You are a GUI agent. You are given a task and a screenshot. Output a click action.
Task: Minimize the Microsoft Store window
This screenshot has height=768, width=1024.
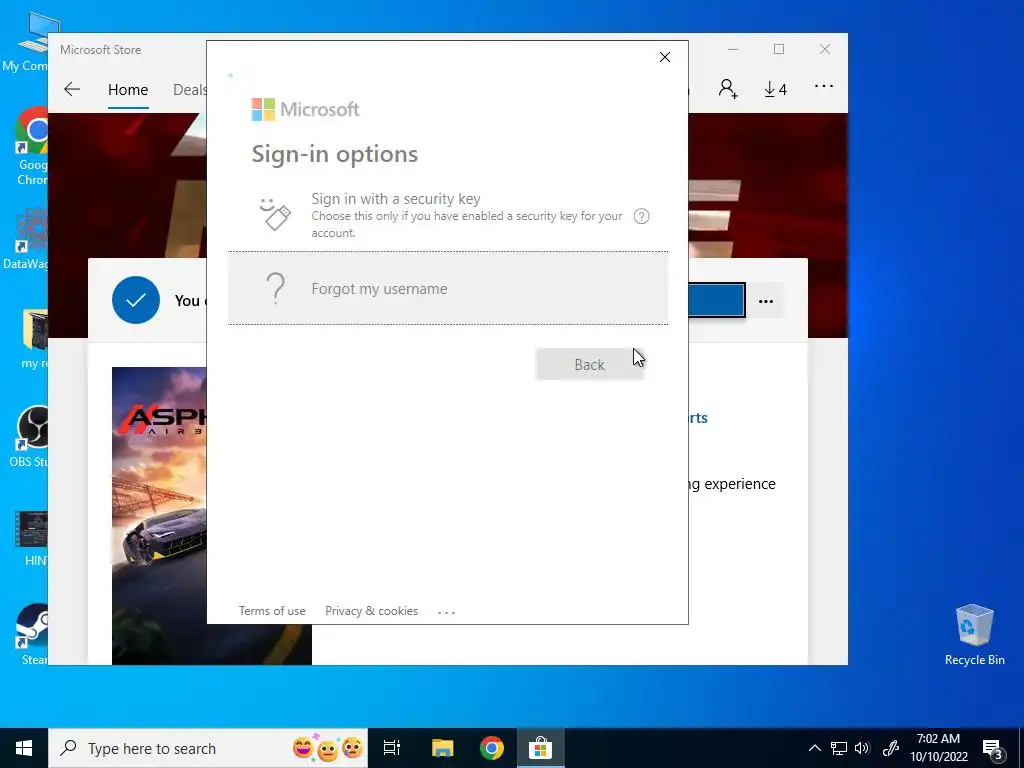tap(733, 50)
